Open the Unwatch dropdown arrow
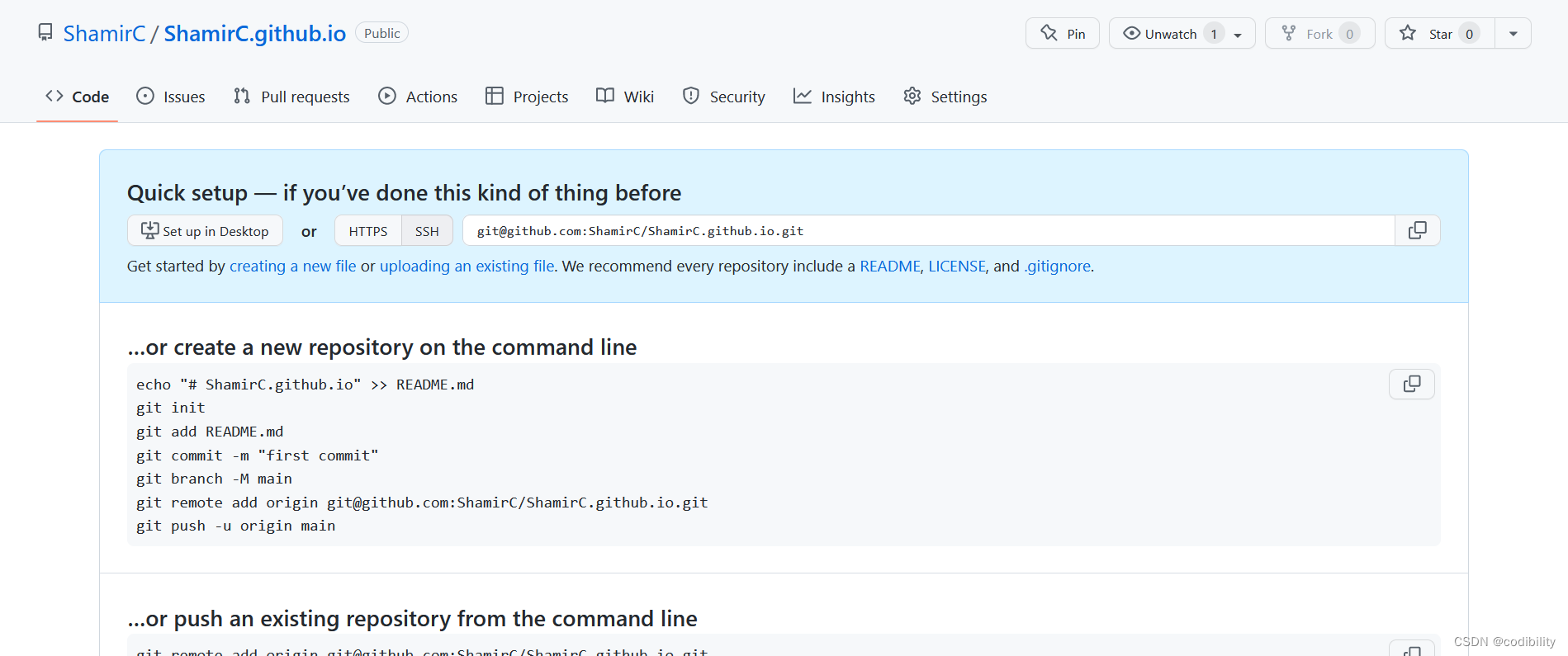Viewport: 1568px width, 656px height. (x=1239, y=35)
